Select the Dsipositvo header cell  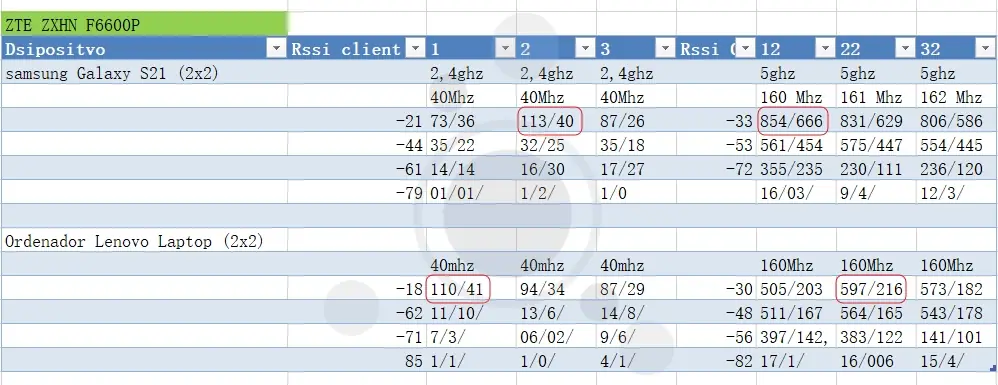click(x=144, y=48)
